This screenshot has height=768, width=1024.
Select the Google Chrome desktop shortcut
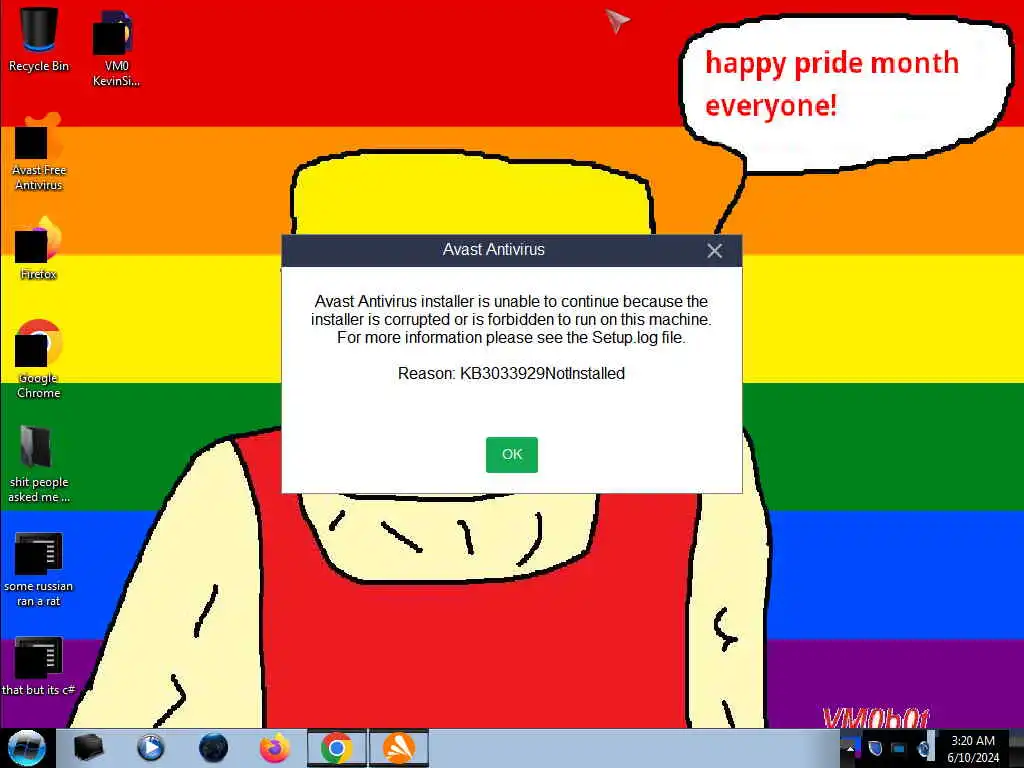click(x=39, y=359)
